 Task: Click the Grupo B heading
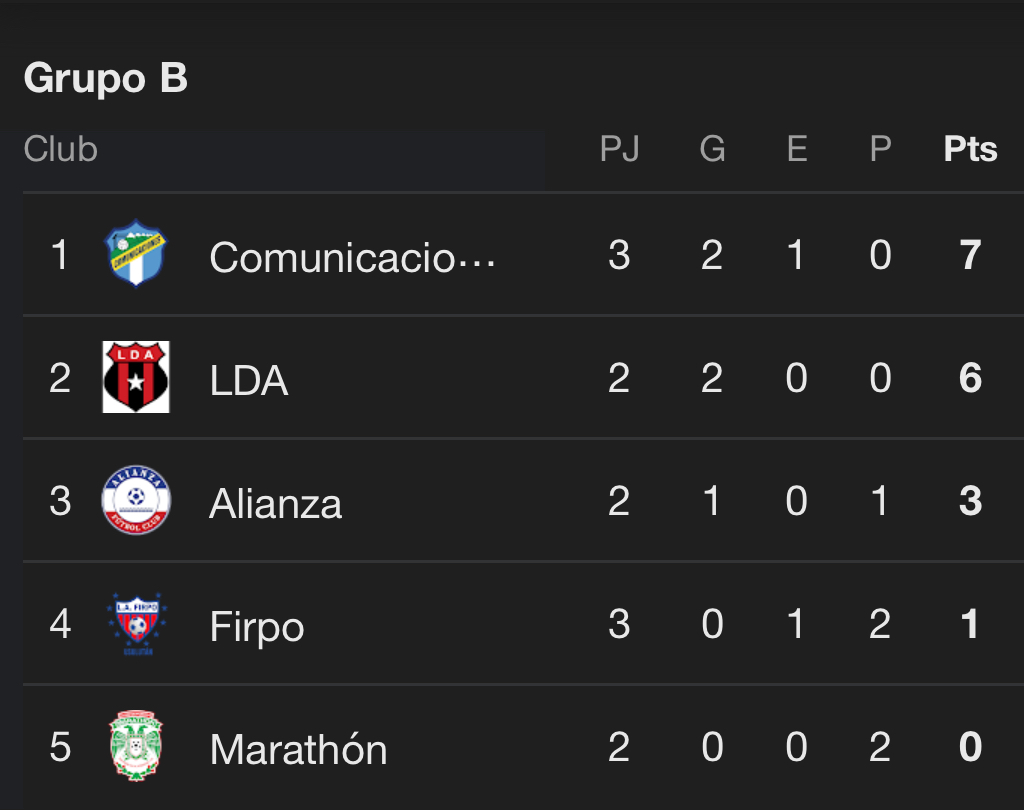106,78
